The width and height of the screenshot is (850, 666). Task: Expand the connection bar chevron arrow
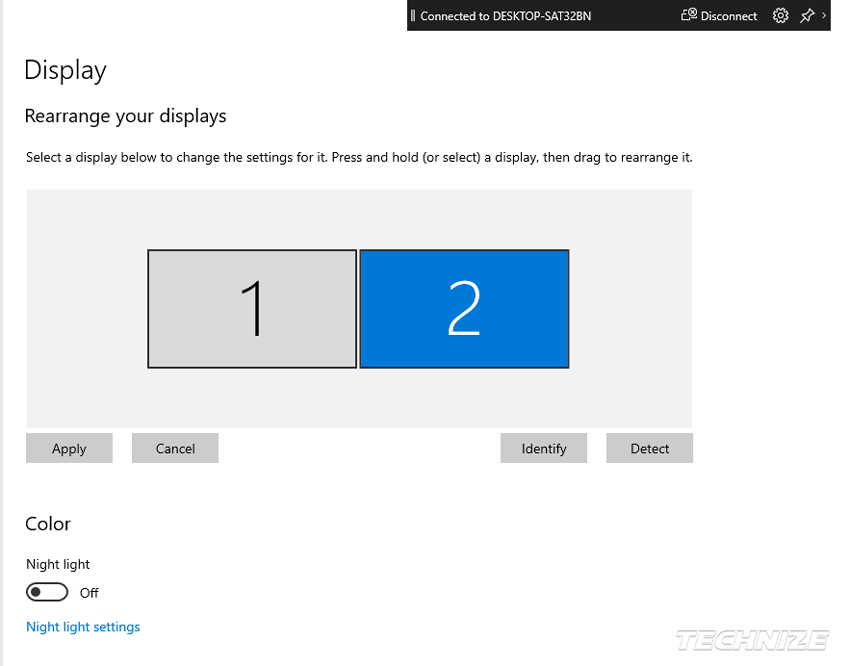(824, 16)
